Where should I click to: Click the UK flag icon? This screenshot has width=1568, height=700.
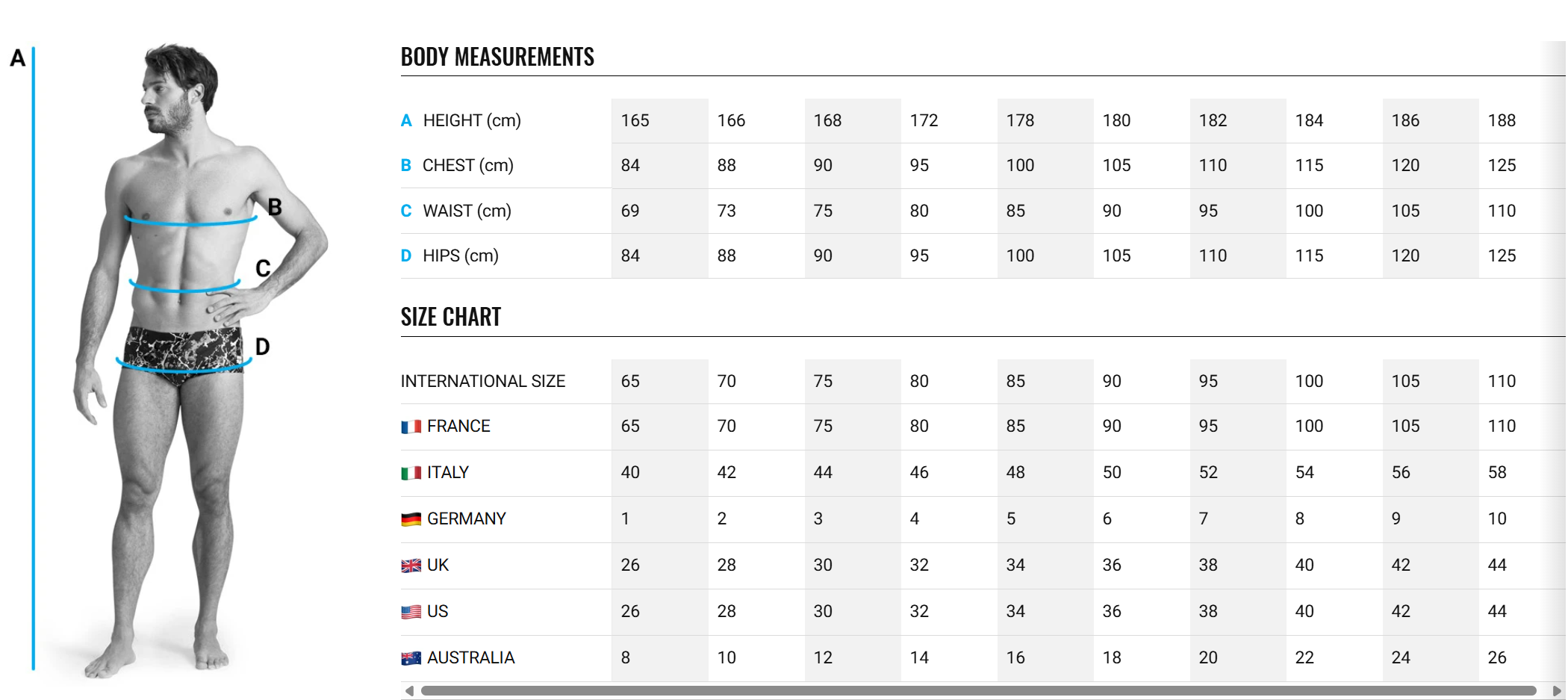pyautogui.click(x=411, y=566)
